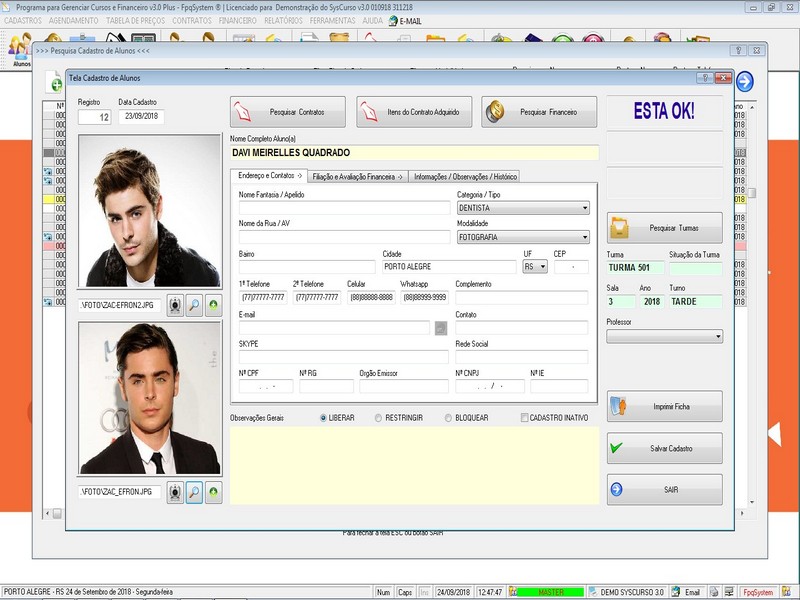Click magnifier icon for ZAC_EFRON.JPG photo
The image size is (800, 600).
click(194, 492)
